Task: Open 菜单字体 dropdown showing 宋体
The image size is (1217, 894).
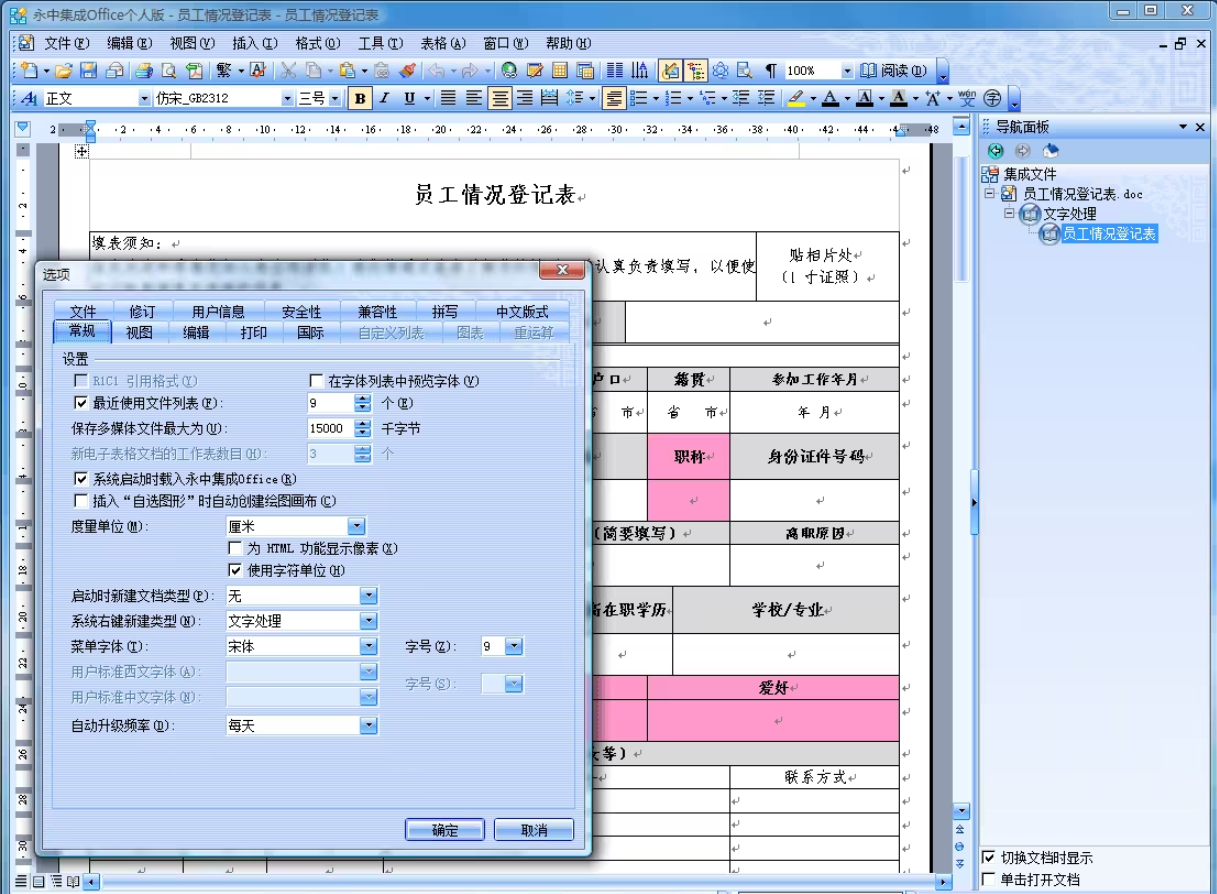Action: pyautogui.click(x=368, y=647)
